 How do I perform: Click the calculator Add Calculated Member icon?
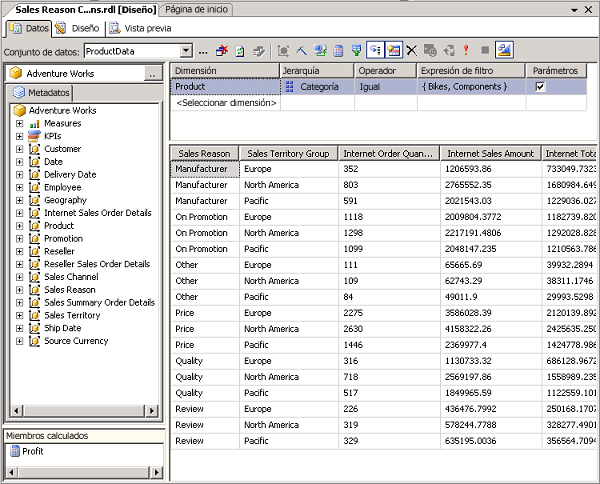pos(338,50)
